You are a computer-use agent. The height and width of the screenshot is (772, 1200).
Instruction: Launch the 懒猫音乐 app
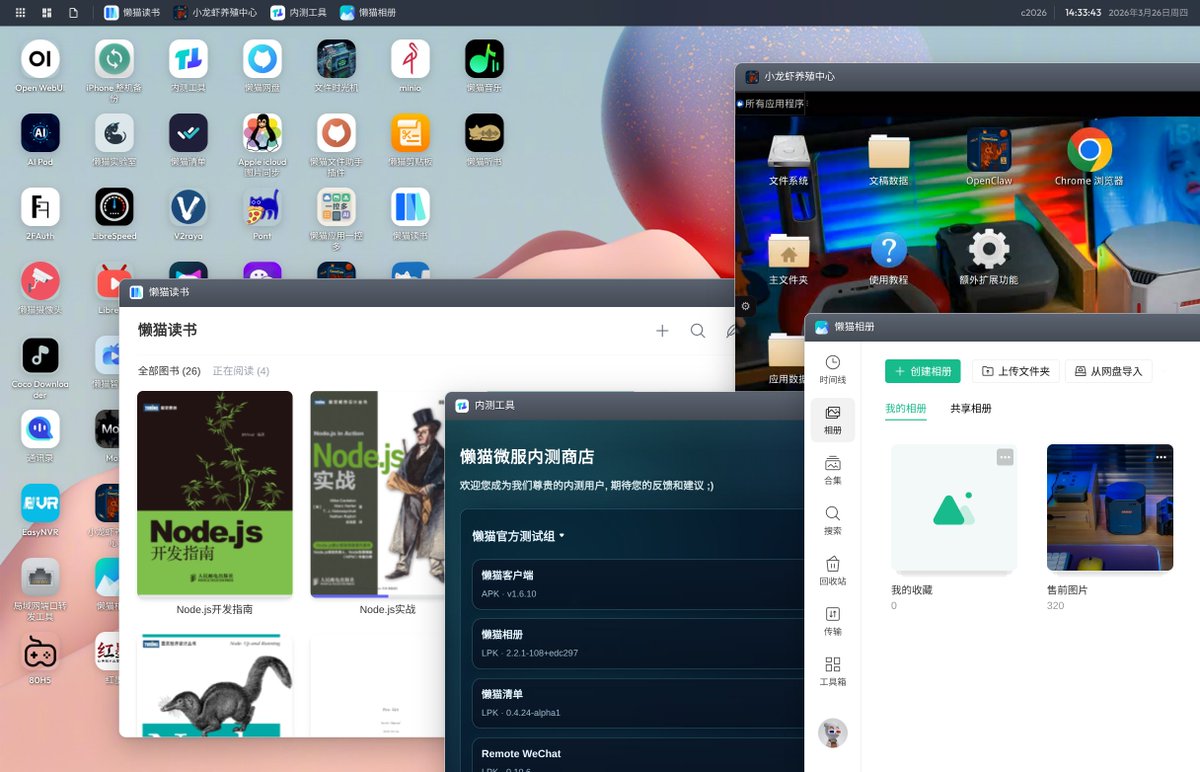click(484, 59)
